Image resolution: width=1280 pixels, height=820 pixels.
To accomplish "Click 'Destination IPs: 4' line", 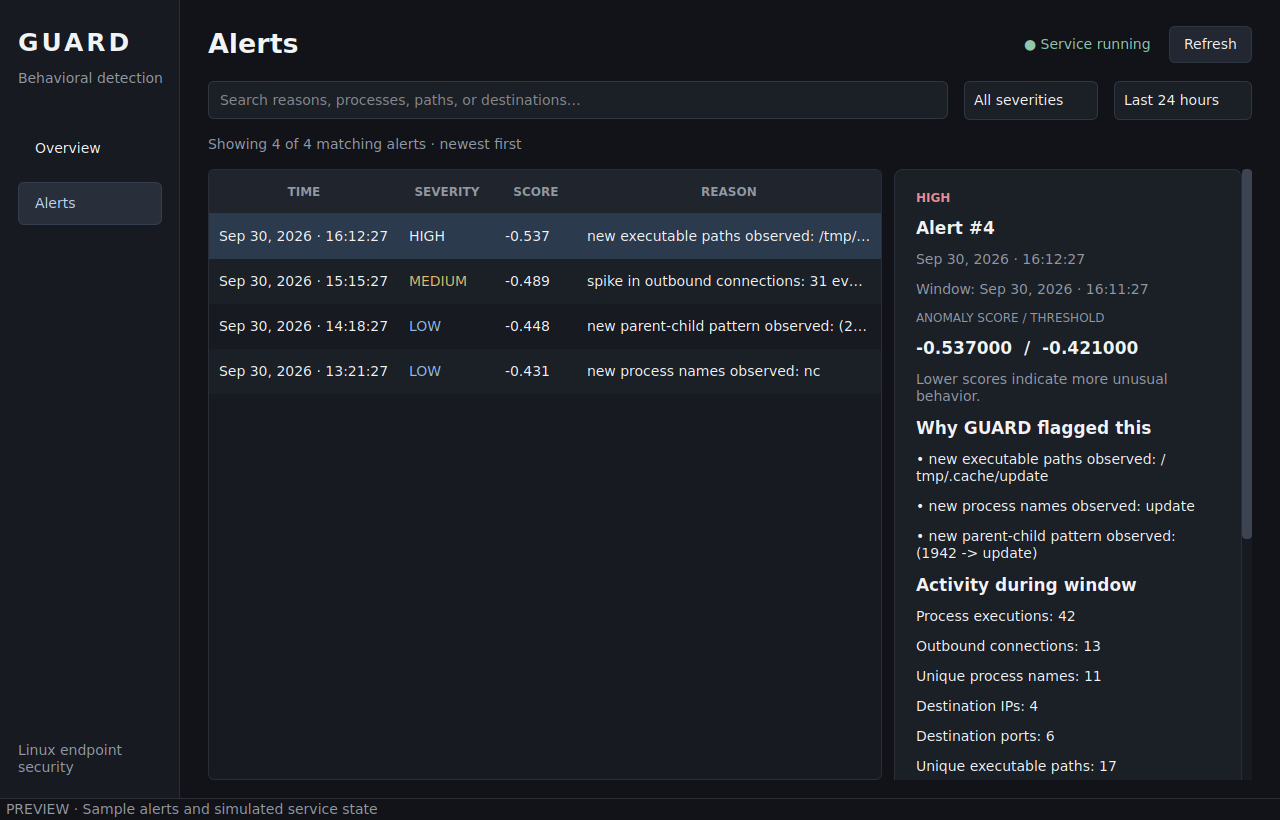I will point(977,706).
